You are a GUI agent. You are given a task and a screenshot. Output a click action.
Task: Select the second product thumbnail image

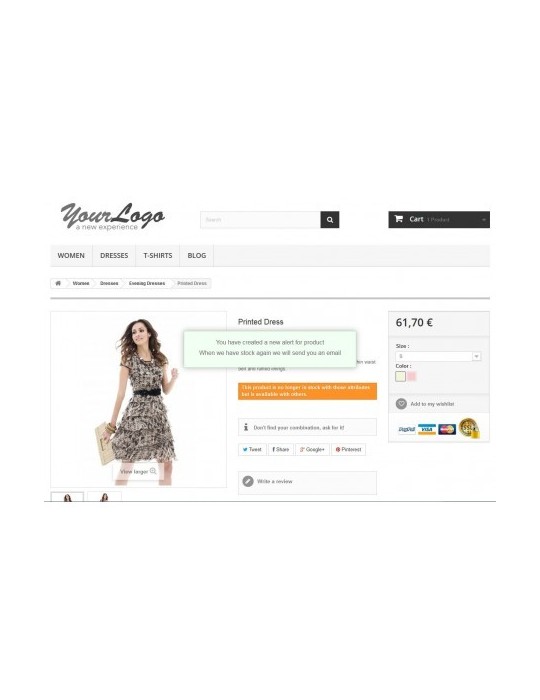pos(104,496)
